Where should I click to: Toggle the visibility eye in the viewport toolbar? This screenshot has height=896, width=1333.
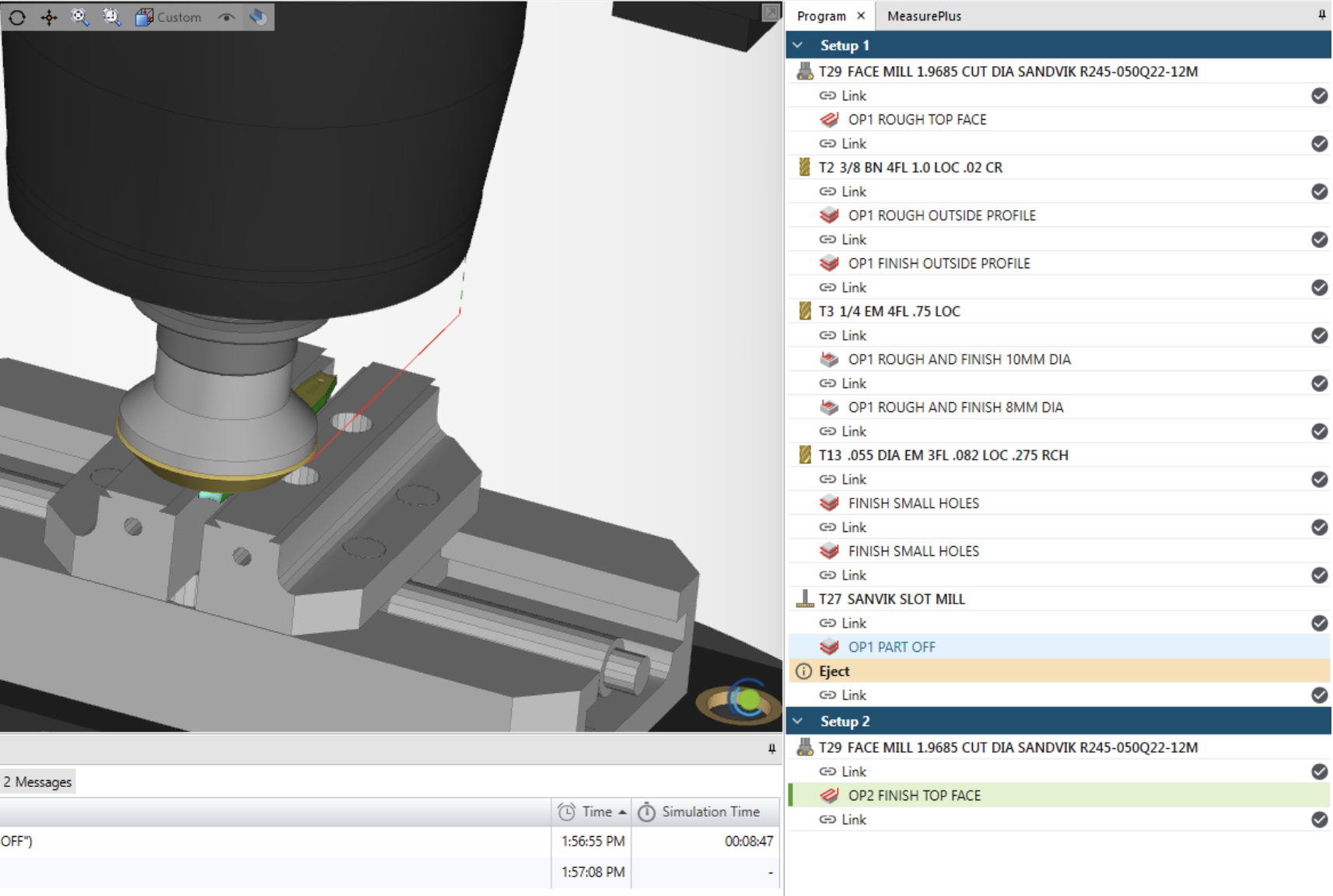[226, 16]
